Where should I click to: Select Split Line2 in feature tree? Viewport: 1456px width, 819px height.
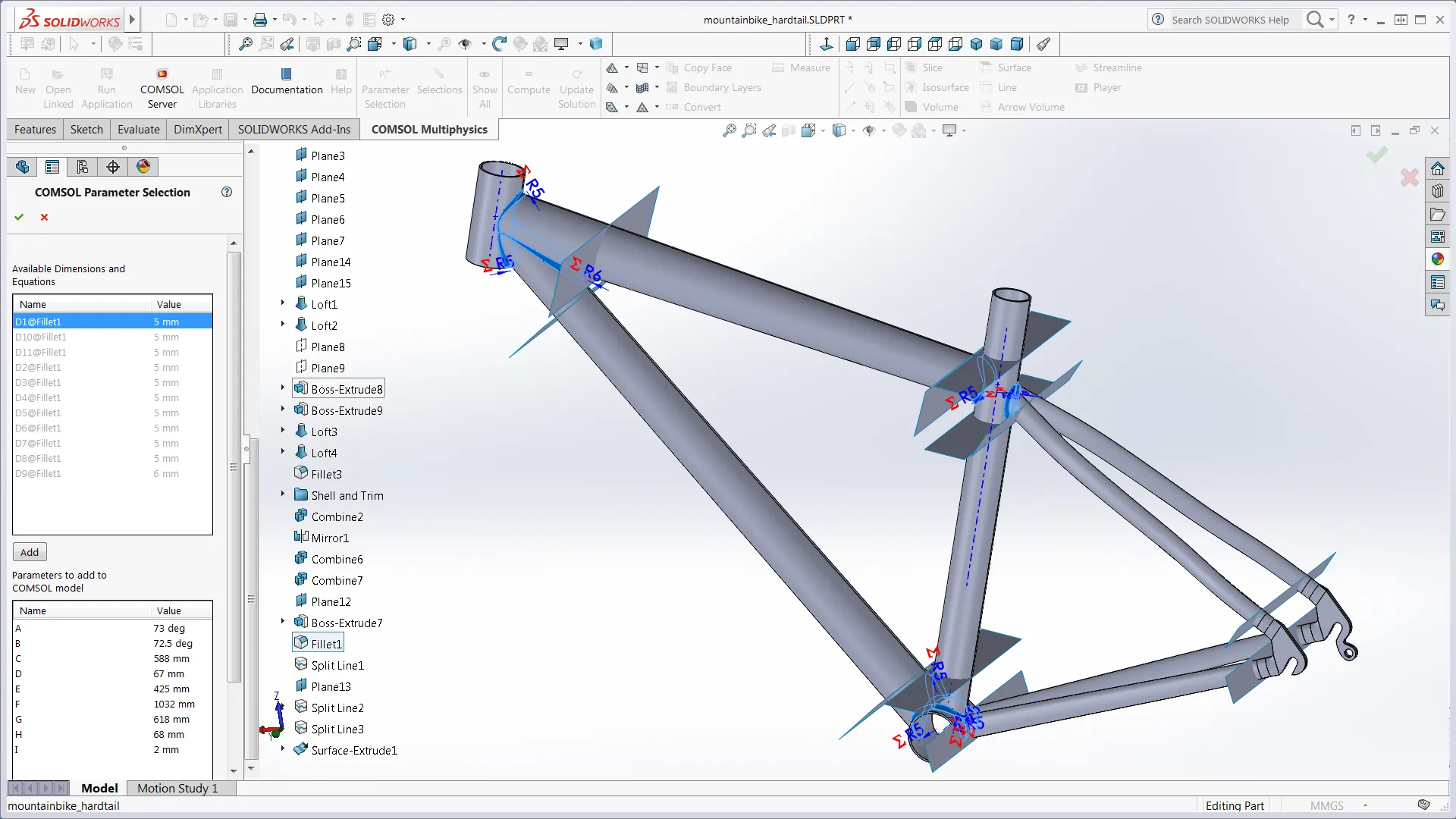(337, 708)
